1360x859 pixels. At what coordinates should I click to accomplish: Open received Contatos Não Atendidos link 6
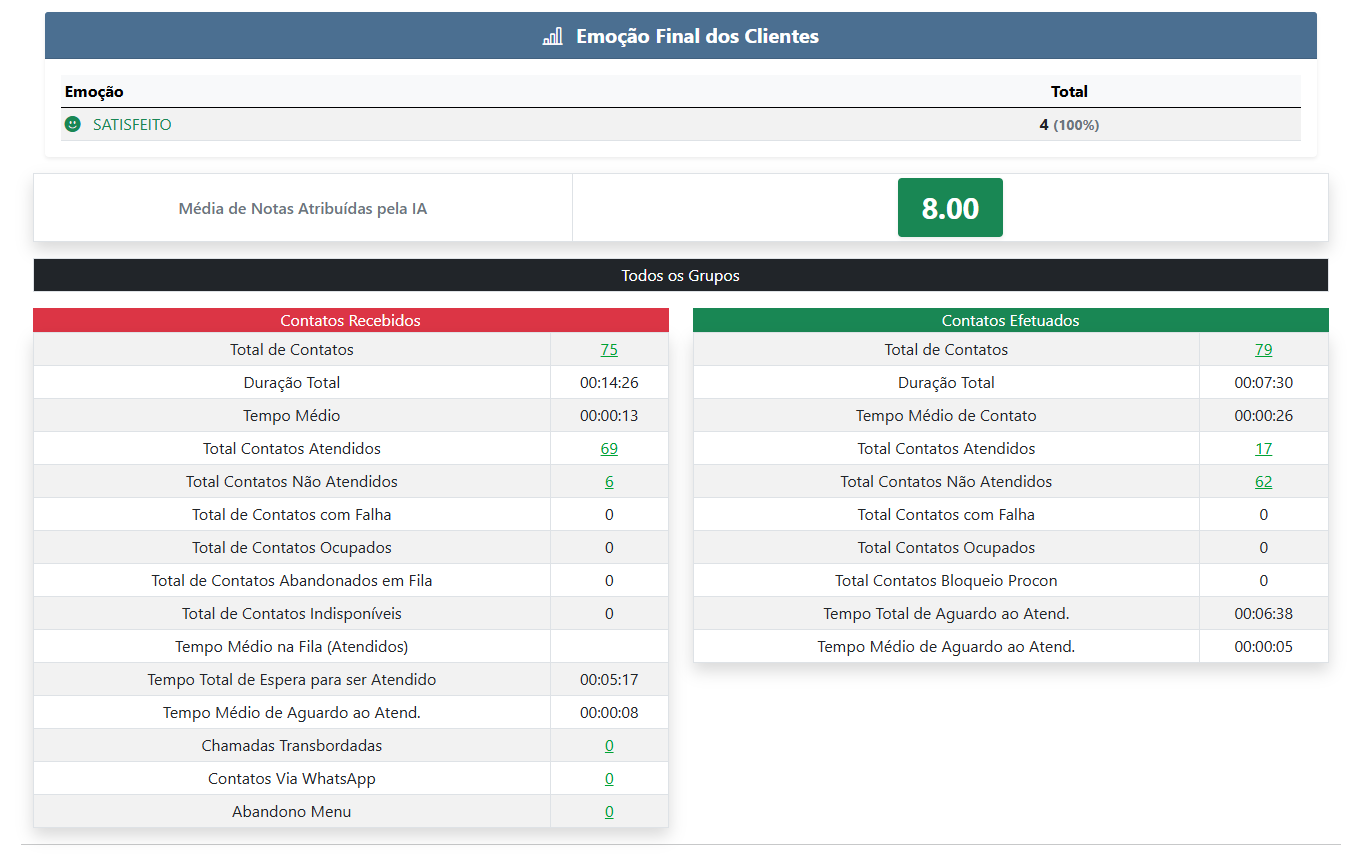pos(609,482)
